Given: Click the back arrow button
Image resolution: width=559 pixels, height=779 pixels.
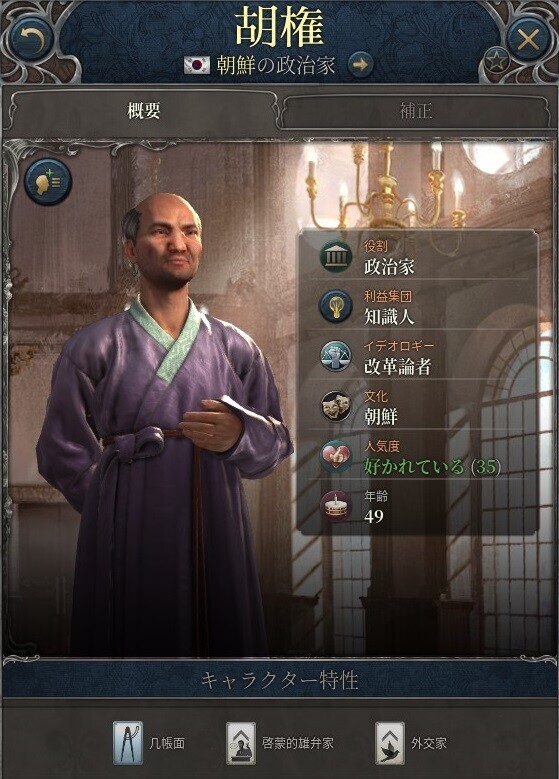Looking at the screenshot, I should click(33, 39).
